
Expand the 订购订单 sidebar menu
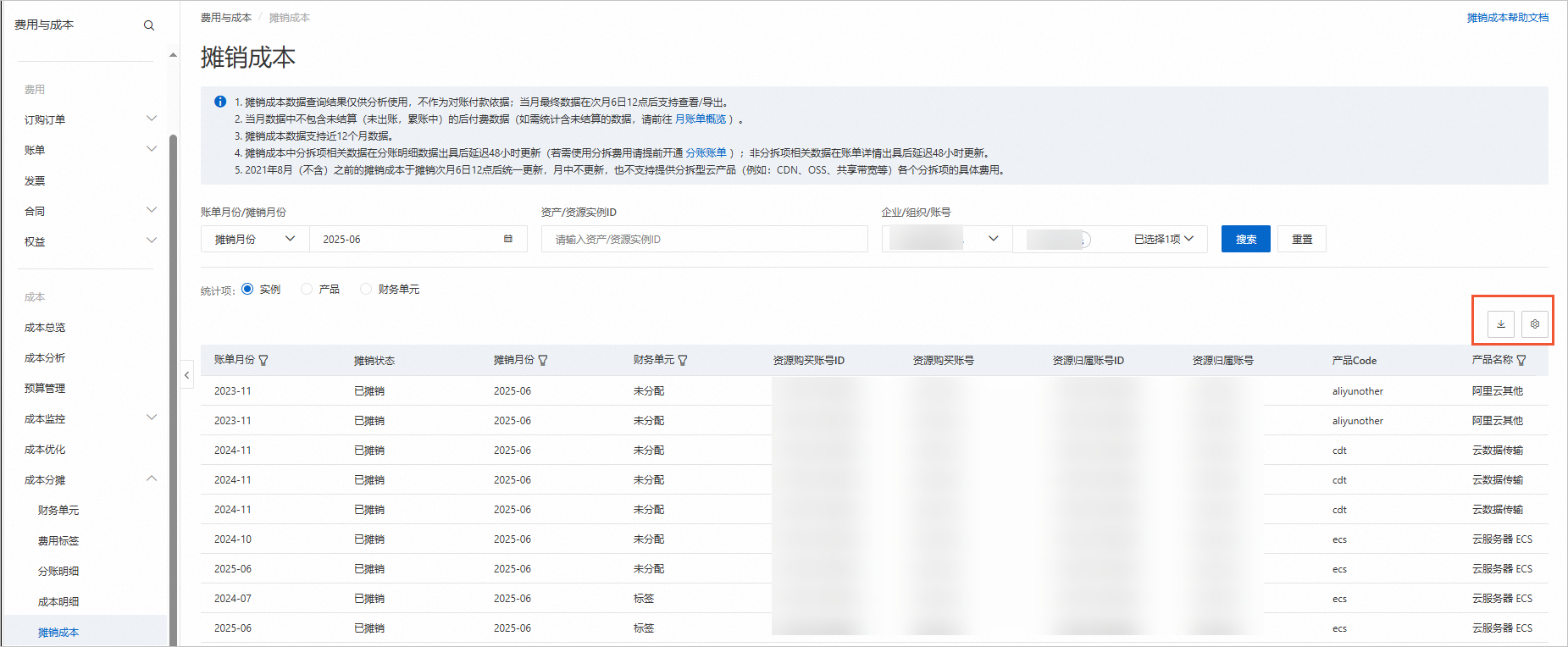152,119
